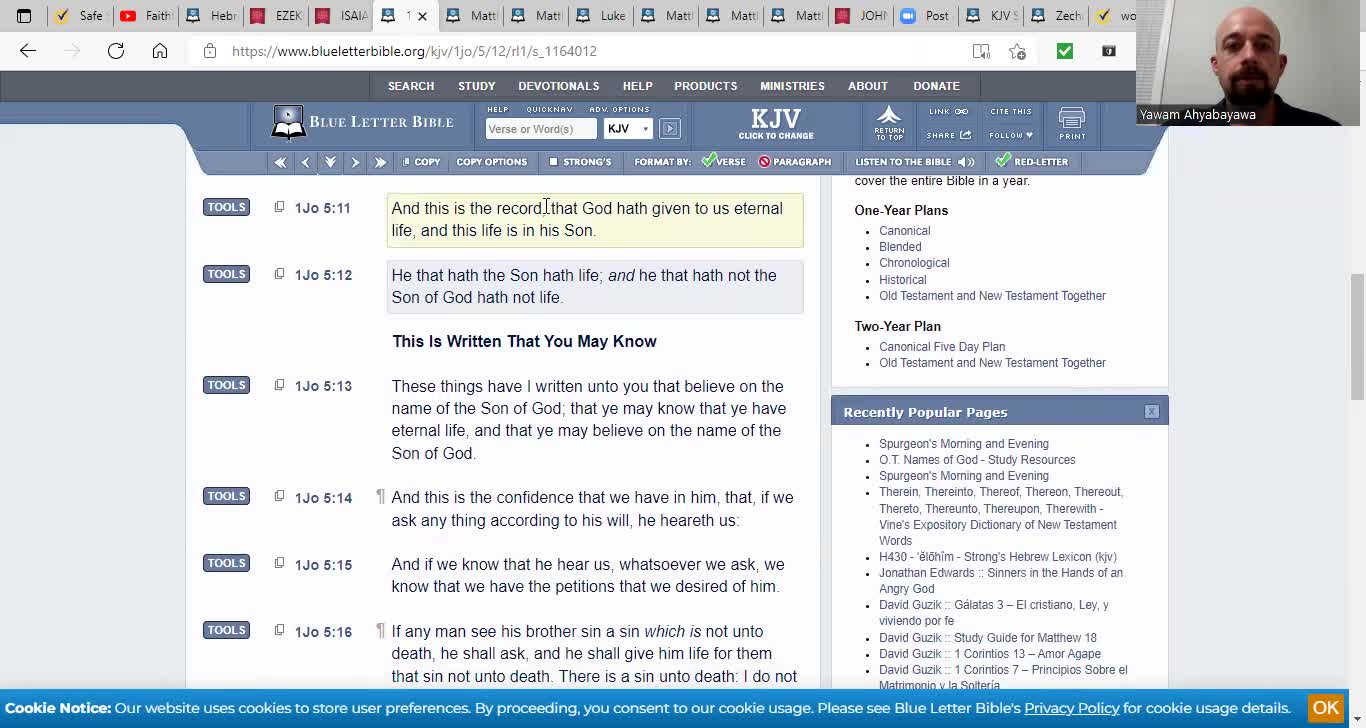Click the Copy button in toolbar
This screenshot has height=728, width=1366.
(x=421, y=162)
